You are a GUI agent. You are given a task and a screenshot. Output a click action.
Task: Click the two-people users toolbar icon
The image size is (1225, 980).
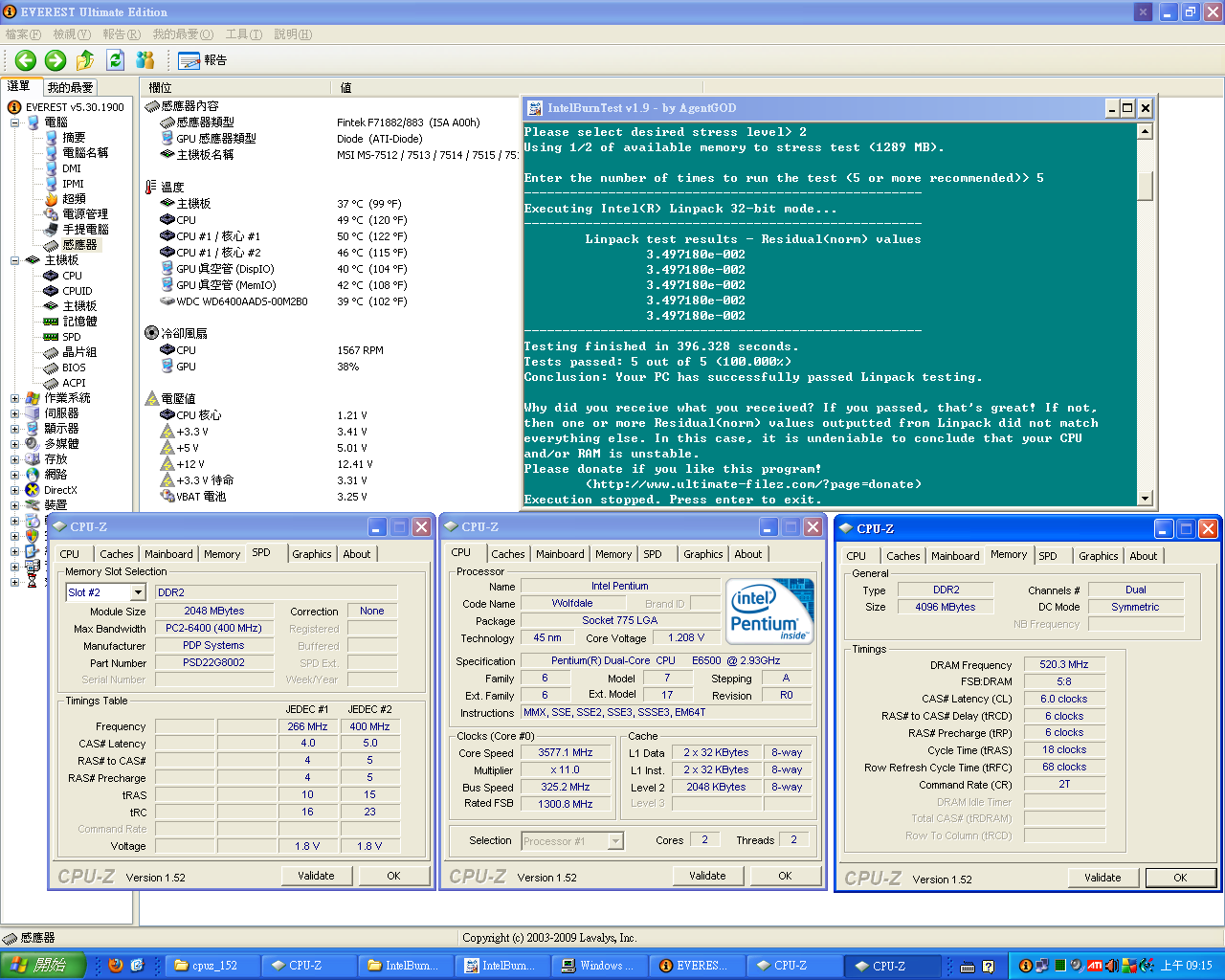pos(145,60)
